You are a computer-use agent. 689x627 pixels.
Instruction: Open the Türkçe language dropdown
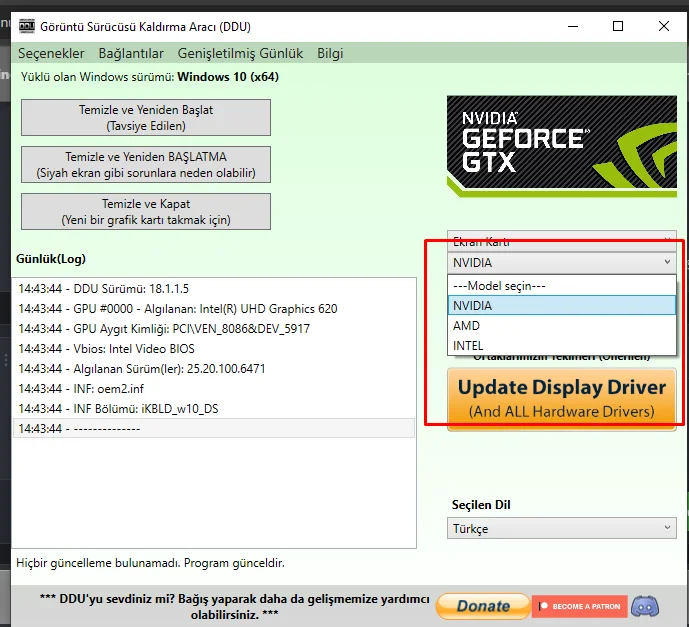pos(562,528)
